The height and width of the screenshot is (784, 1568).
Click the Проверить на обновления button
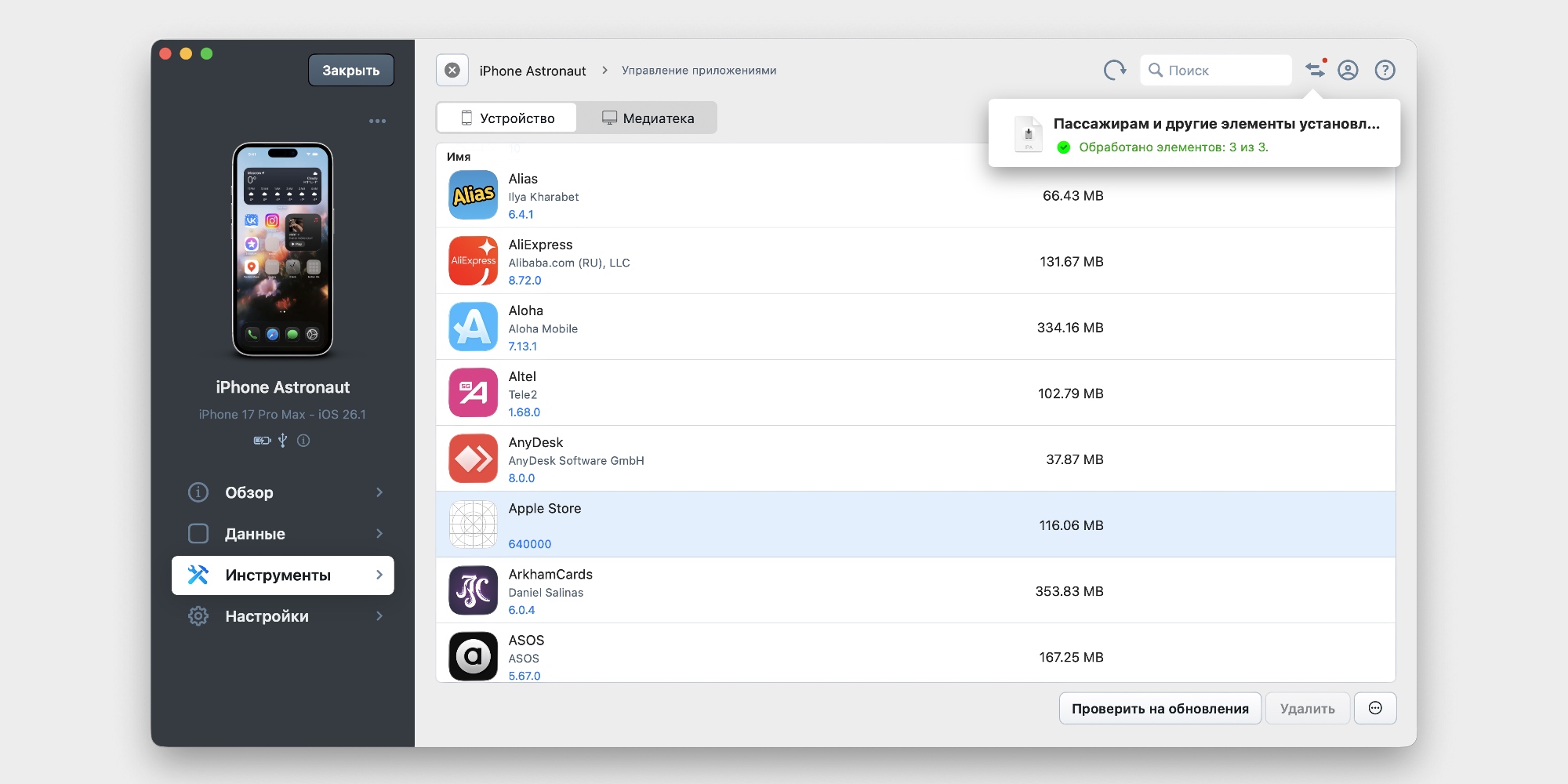point(1160,709)
